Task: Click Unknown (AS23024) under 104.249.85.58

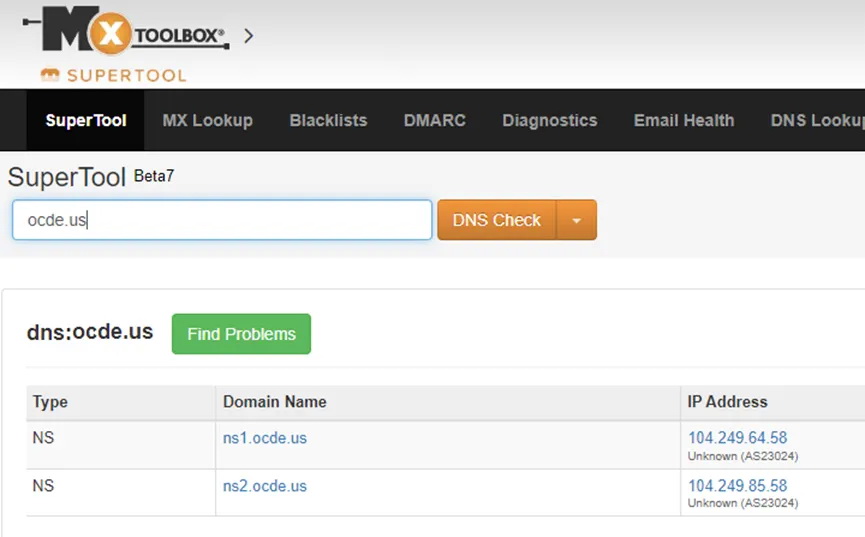Action: pyautogui.click(x=743, y=503)
